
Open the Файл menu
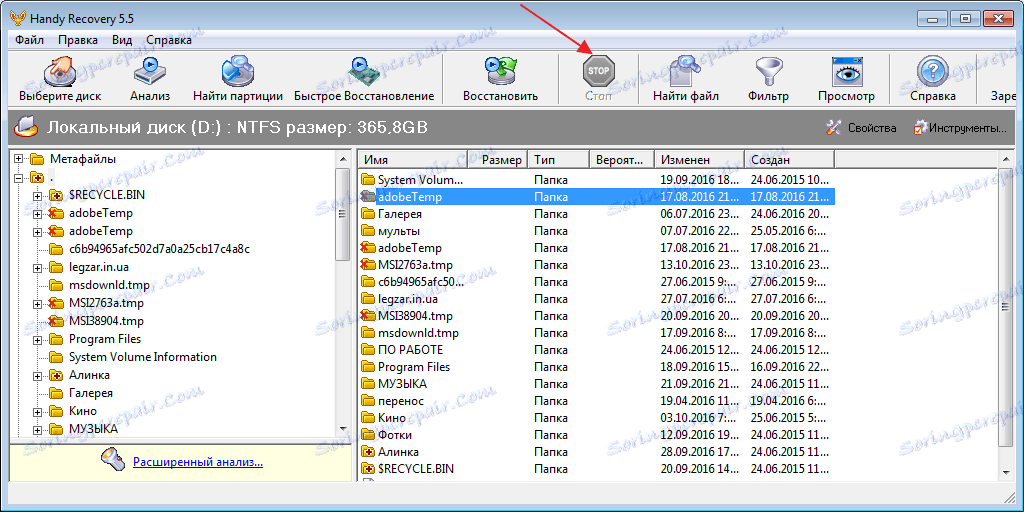29,40
